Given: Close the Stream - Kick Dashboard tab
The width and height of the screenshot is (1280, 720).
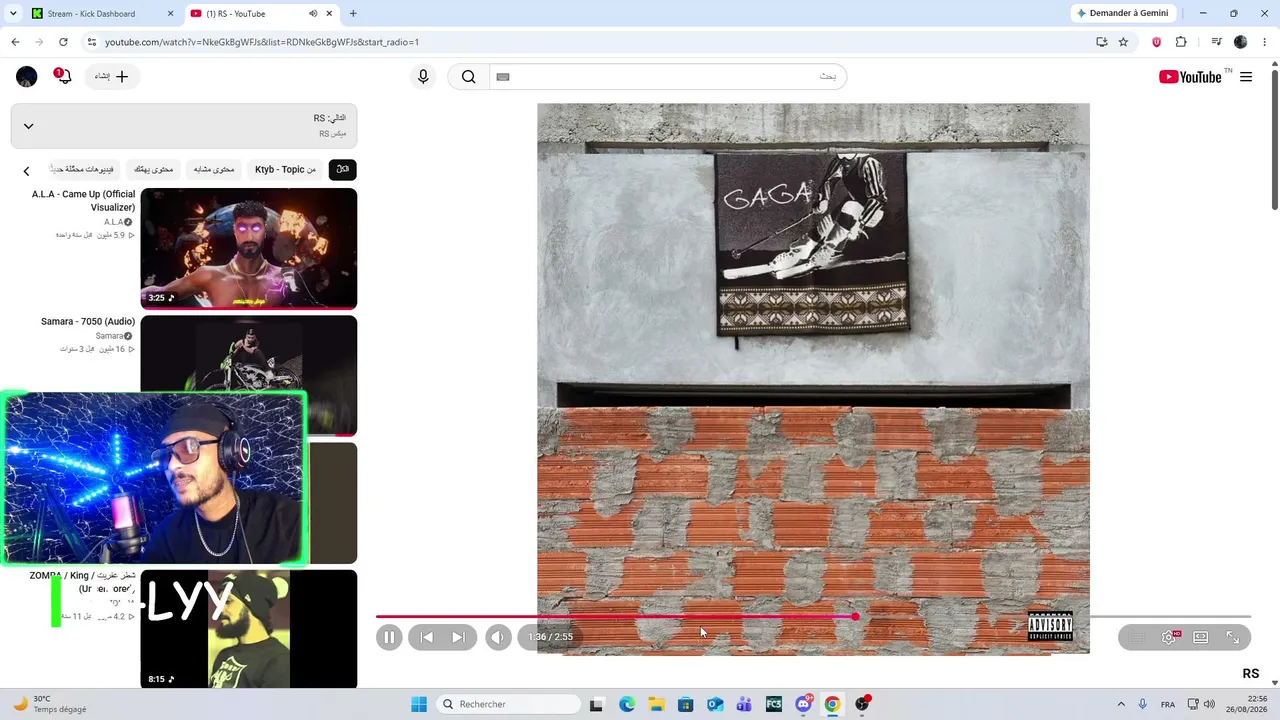Looking at the screenshot, I should (x=170, y=14).
